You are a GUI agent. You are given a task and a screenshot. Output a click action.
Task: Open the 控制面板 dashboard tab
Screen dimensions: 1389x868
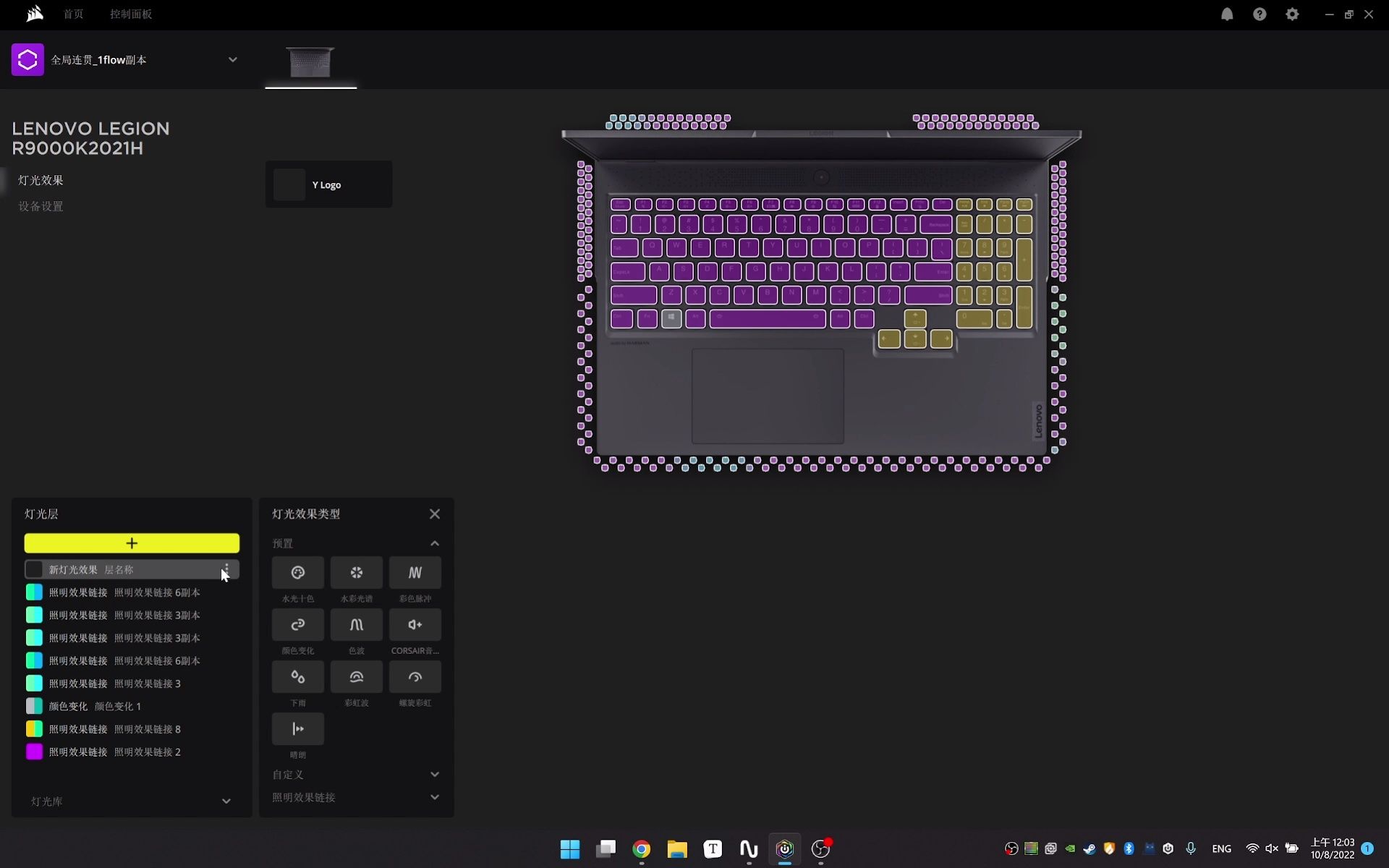pyautogui.click(x=131, y=14)
